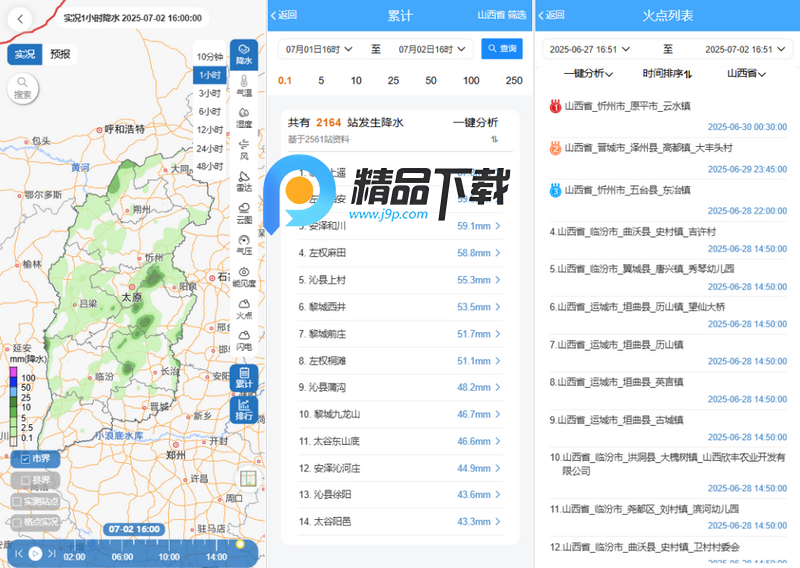The height and width of the screenshot is (568, 800).
Task: Open fire list start date 2025-06-27 16:51
Action: click(589, 50)
